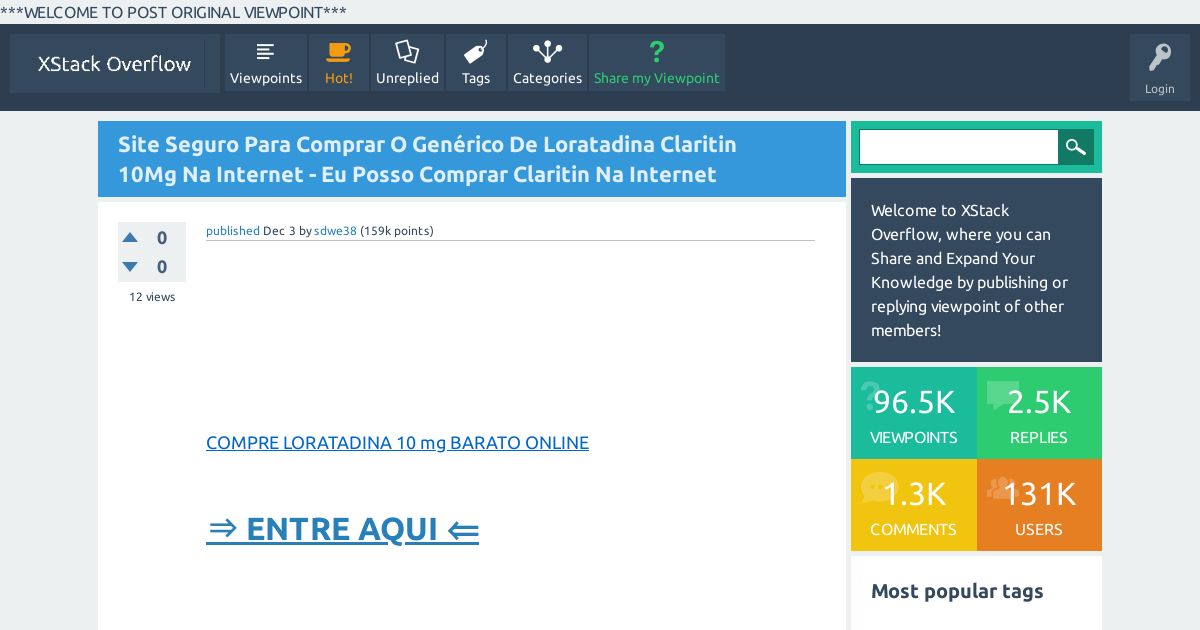Screen dimensions: 1200x630
Task: Click the 2.5K Replies stat tile
Action: pos(1039,413)
